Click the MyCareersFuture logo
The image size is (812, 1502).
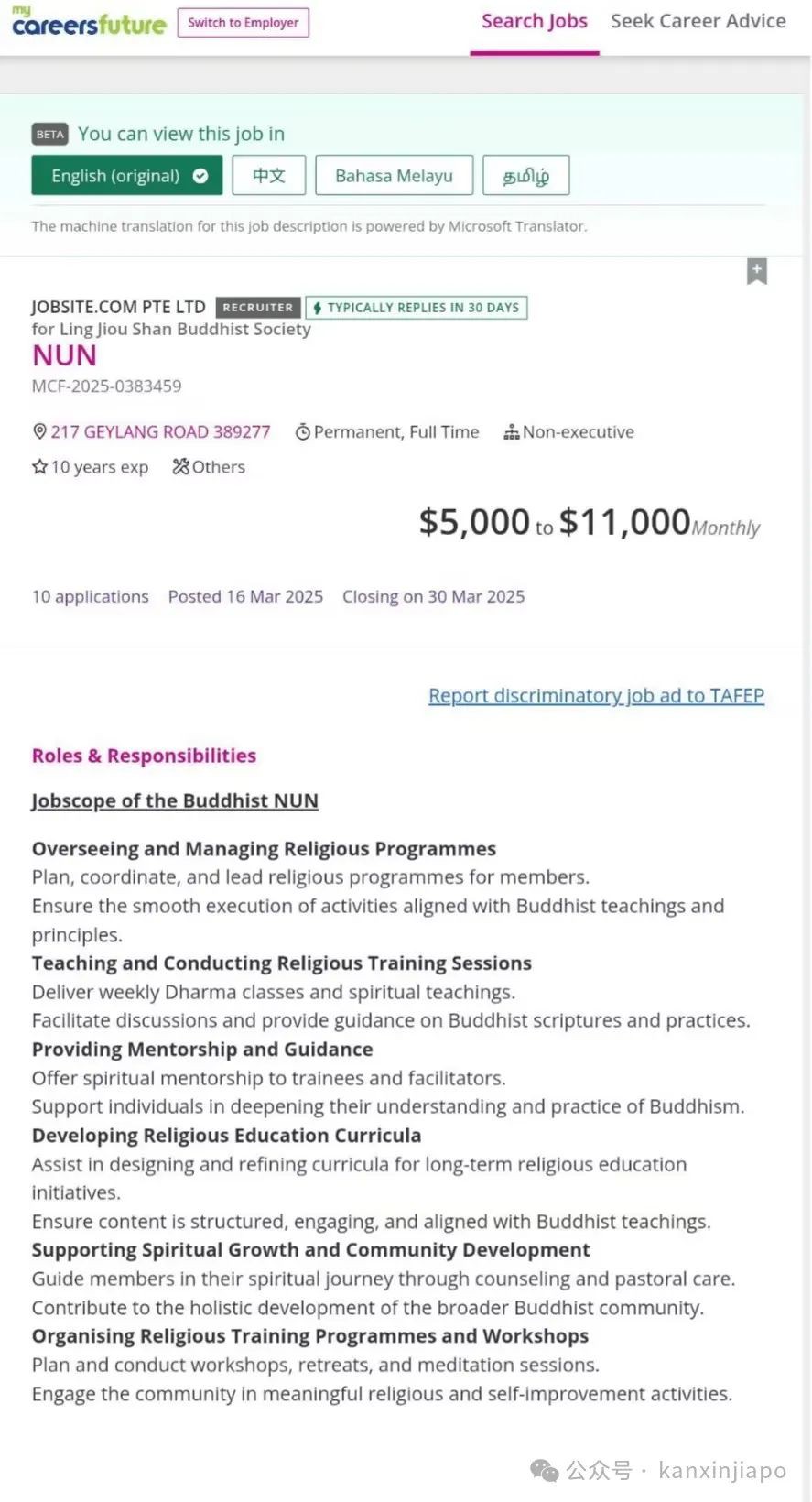[x=89, y=21]
